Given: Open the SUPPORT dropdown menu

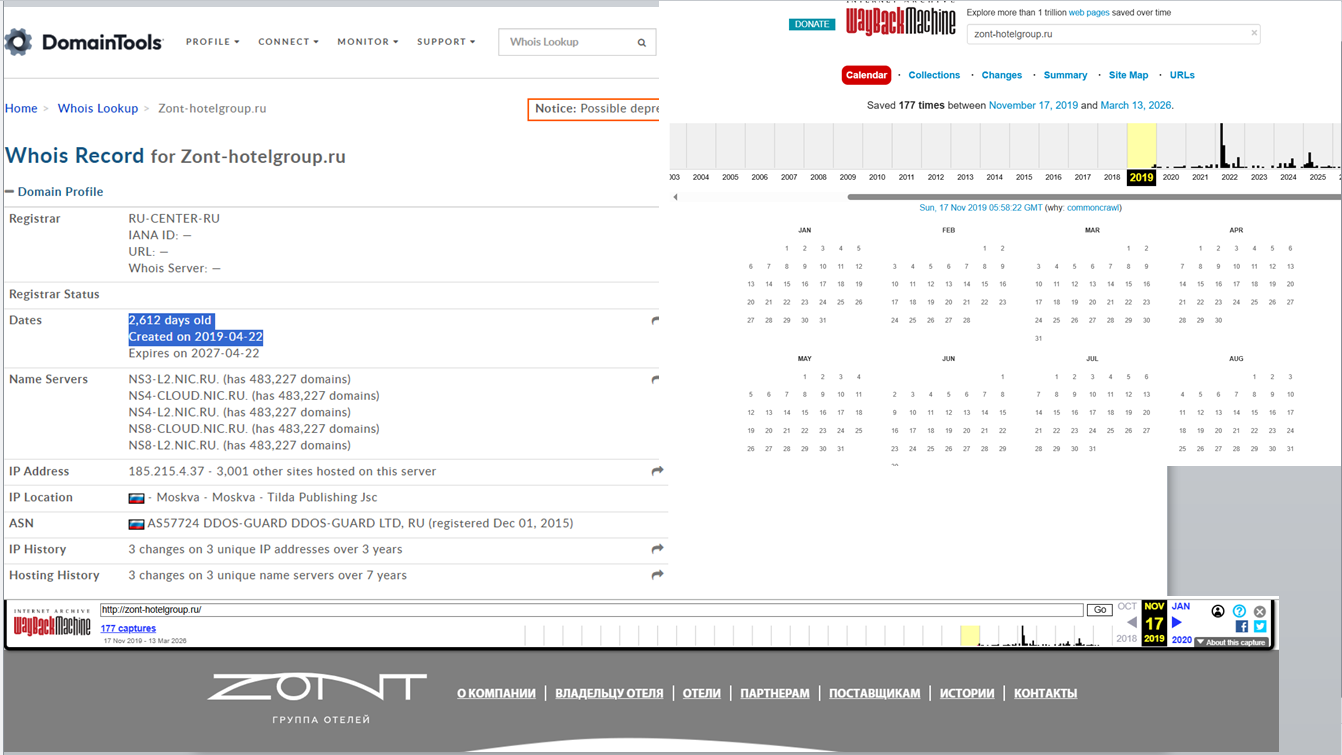Looking at the screenshot, I should point(446,42).
